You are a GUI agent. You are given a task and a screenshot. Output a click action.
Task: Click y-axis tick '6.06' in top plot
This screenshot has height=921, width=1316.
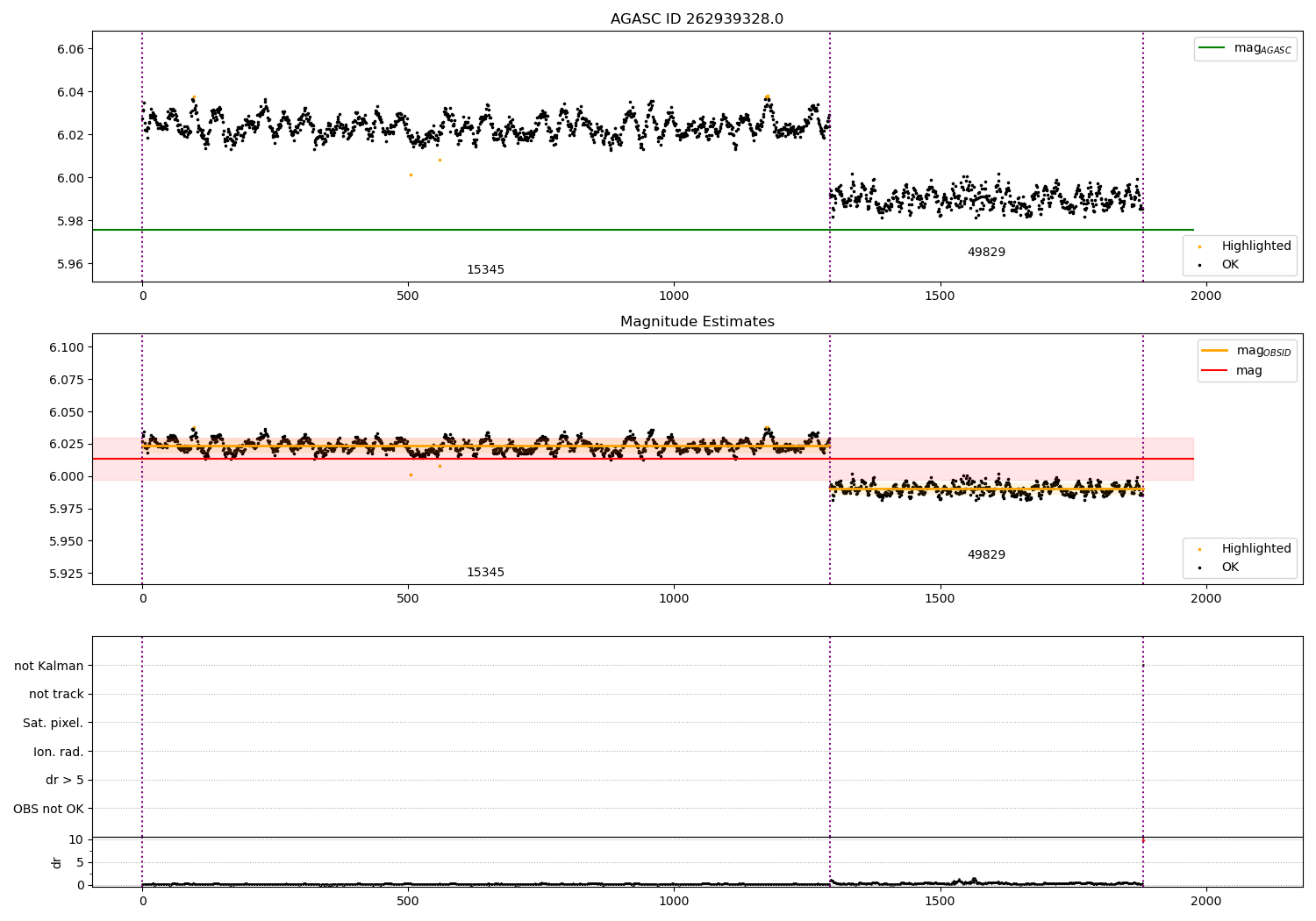70,49
